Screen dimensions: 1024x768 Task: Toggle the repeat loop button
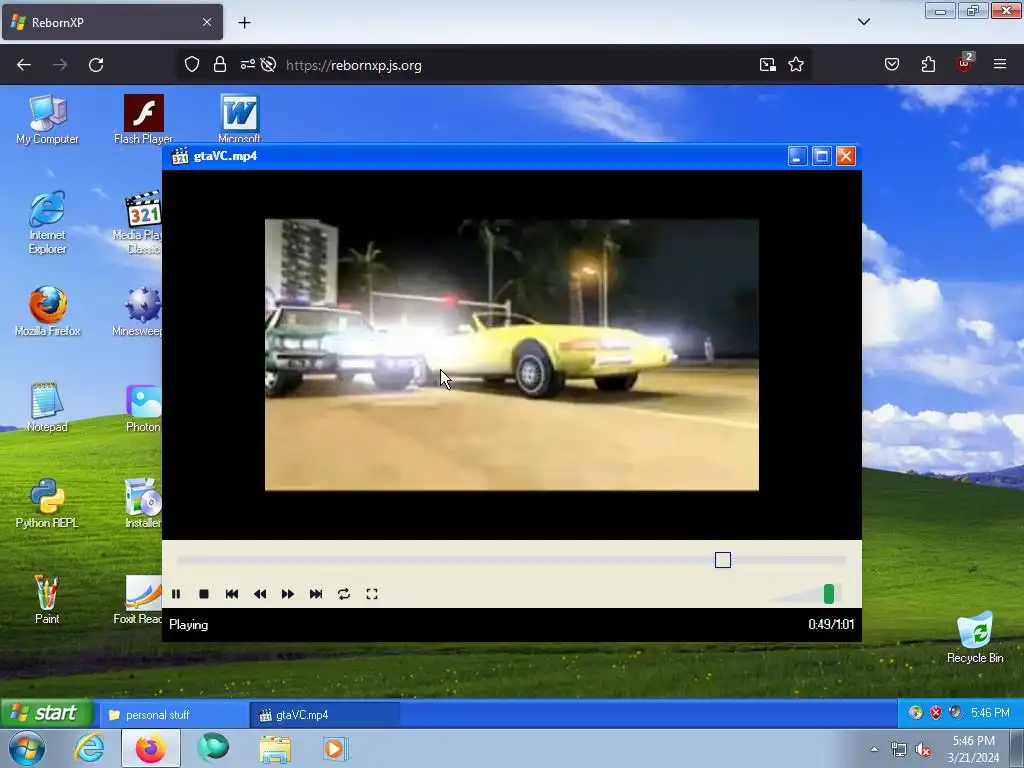click(x=344, y=594)
